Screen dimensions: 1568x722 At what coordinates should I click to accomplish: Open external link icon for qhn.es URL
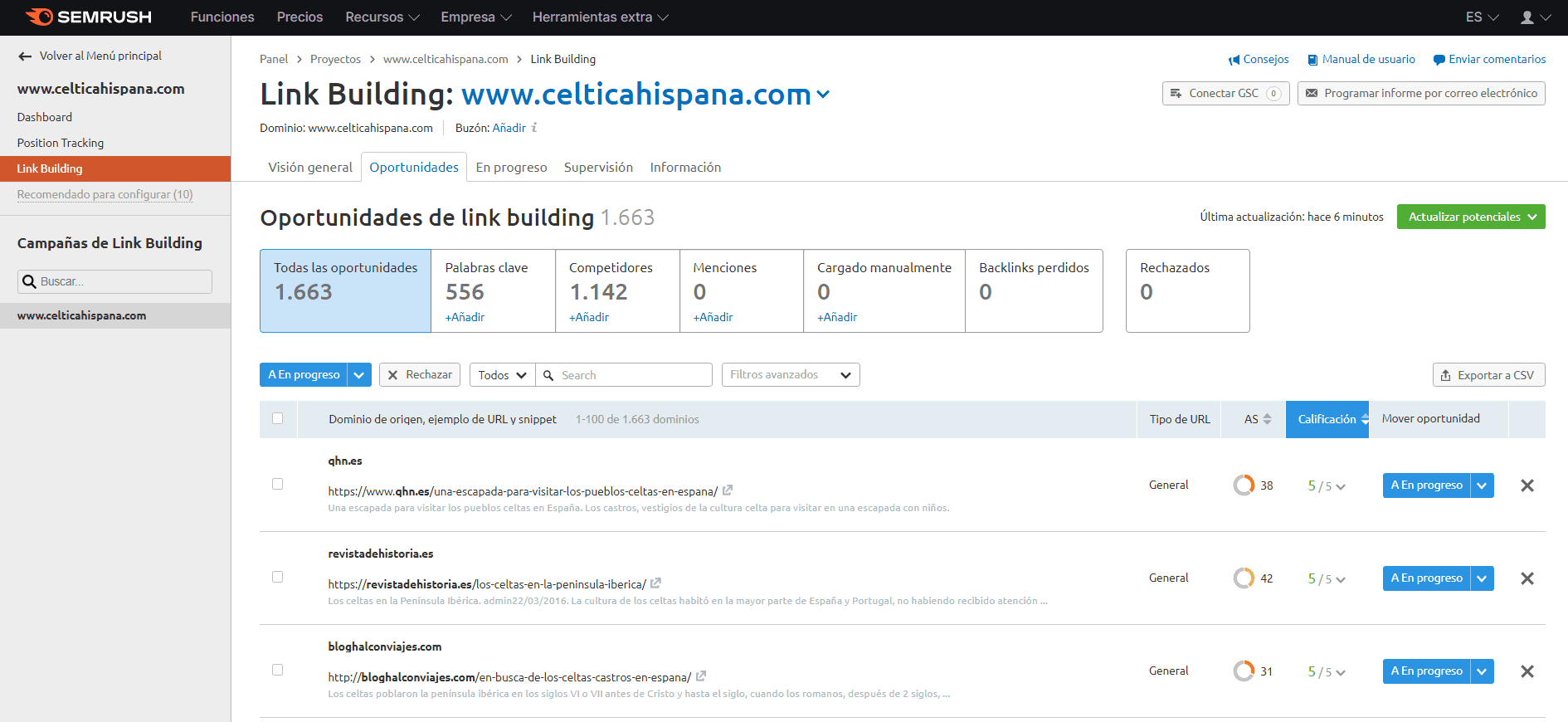[728, 490]
